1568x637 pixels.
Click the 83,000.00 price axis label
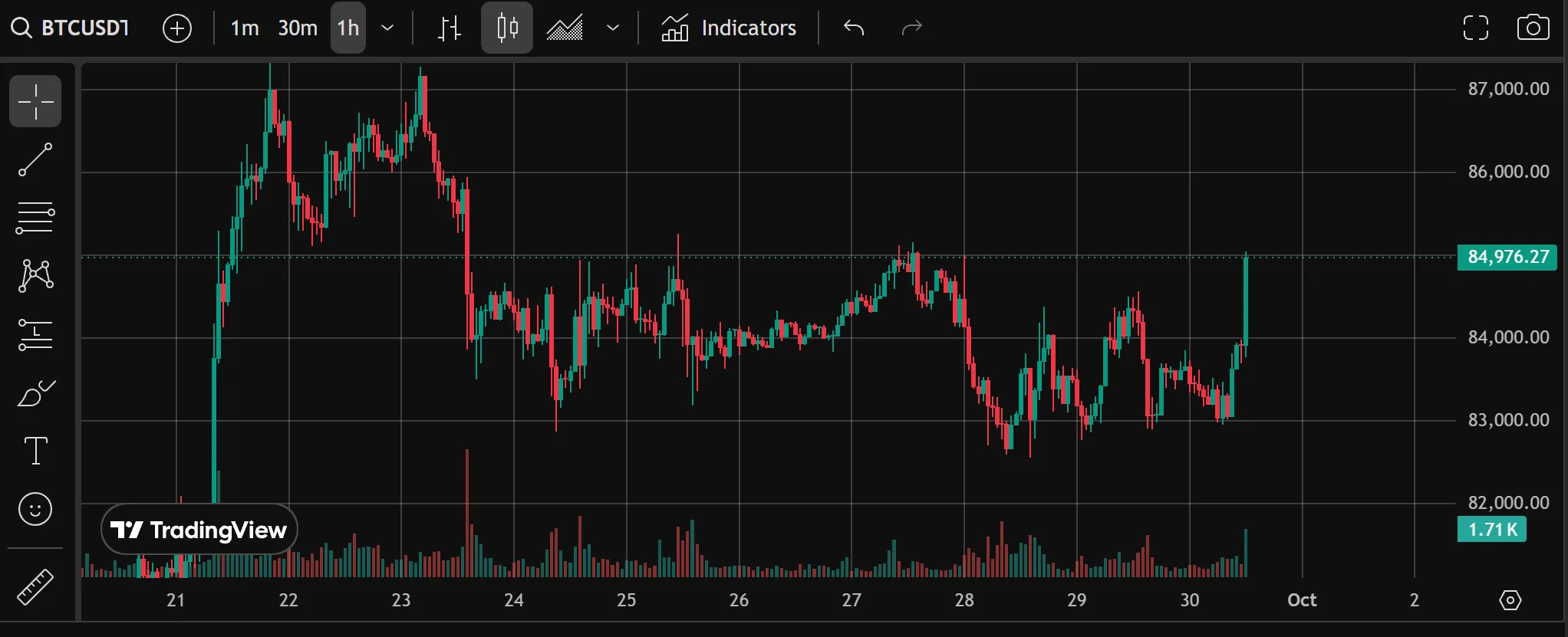point(1508,420)
